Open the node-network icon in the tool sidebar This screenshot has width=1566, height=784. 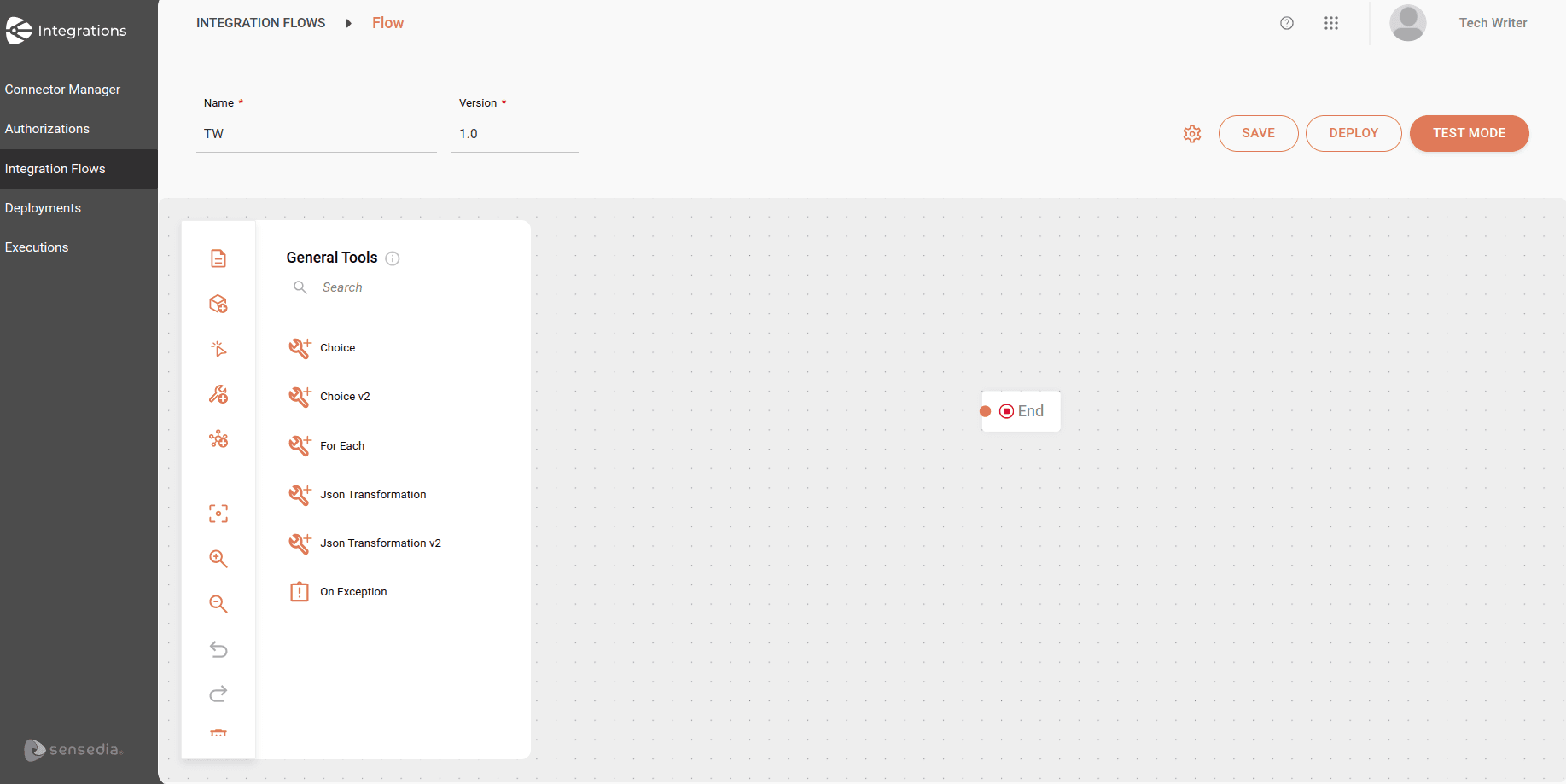(218, 439)
